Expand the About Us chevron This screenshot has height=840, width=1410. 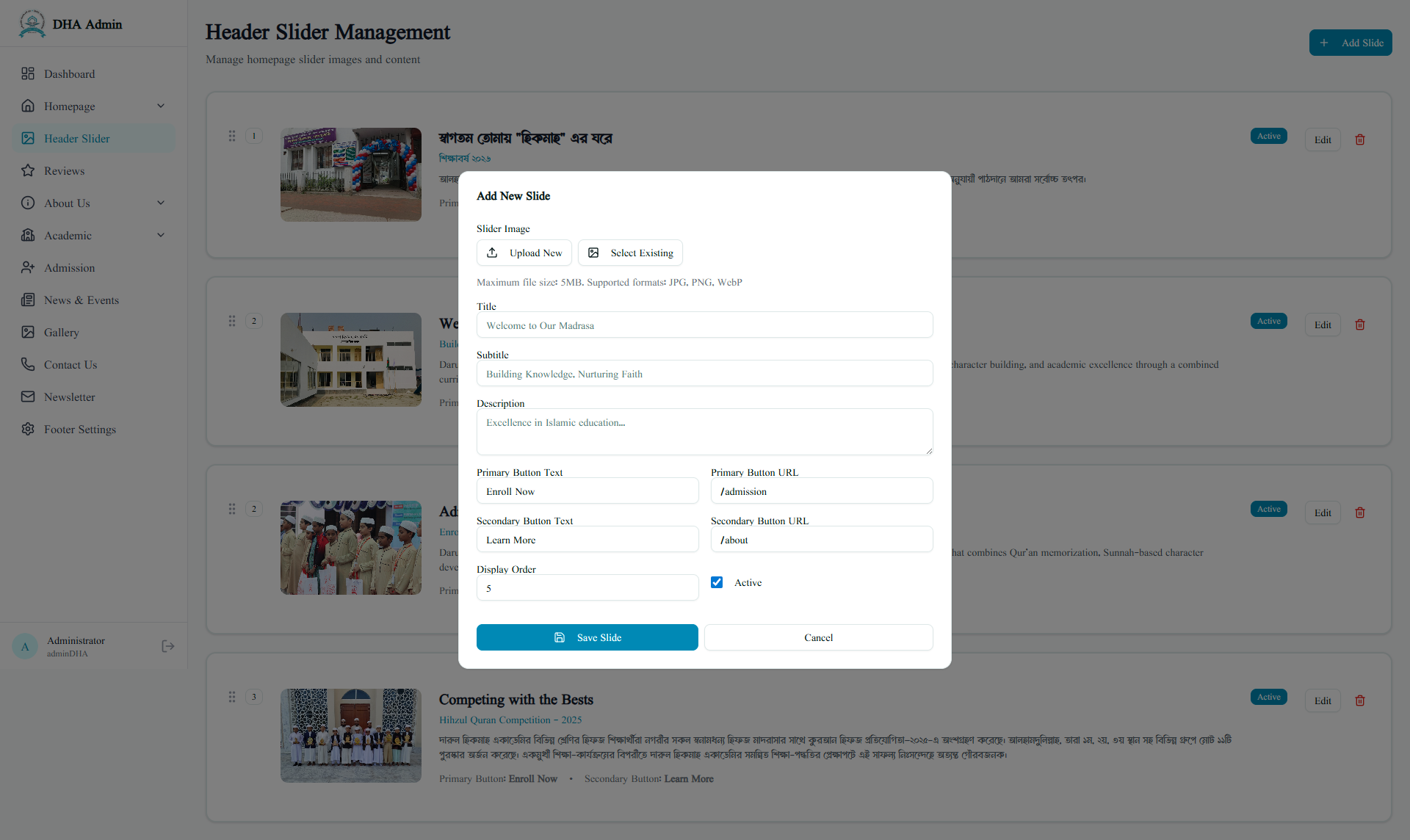(x=161, y=203)
